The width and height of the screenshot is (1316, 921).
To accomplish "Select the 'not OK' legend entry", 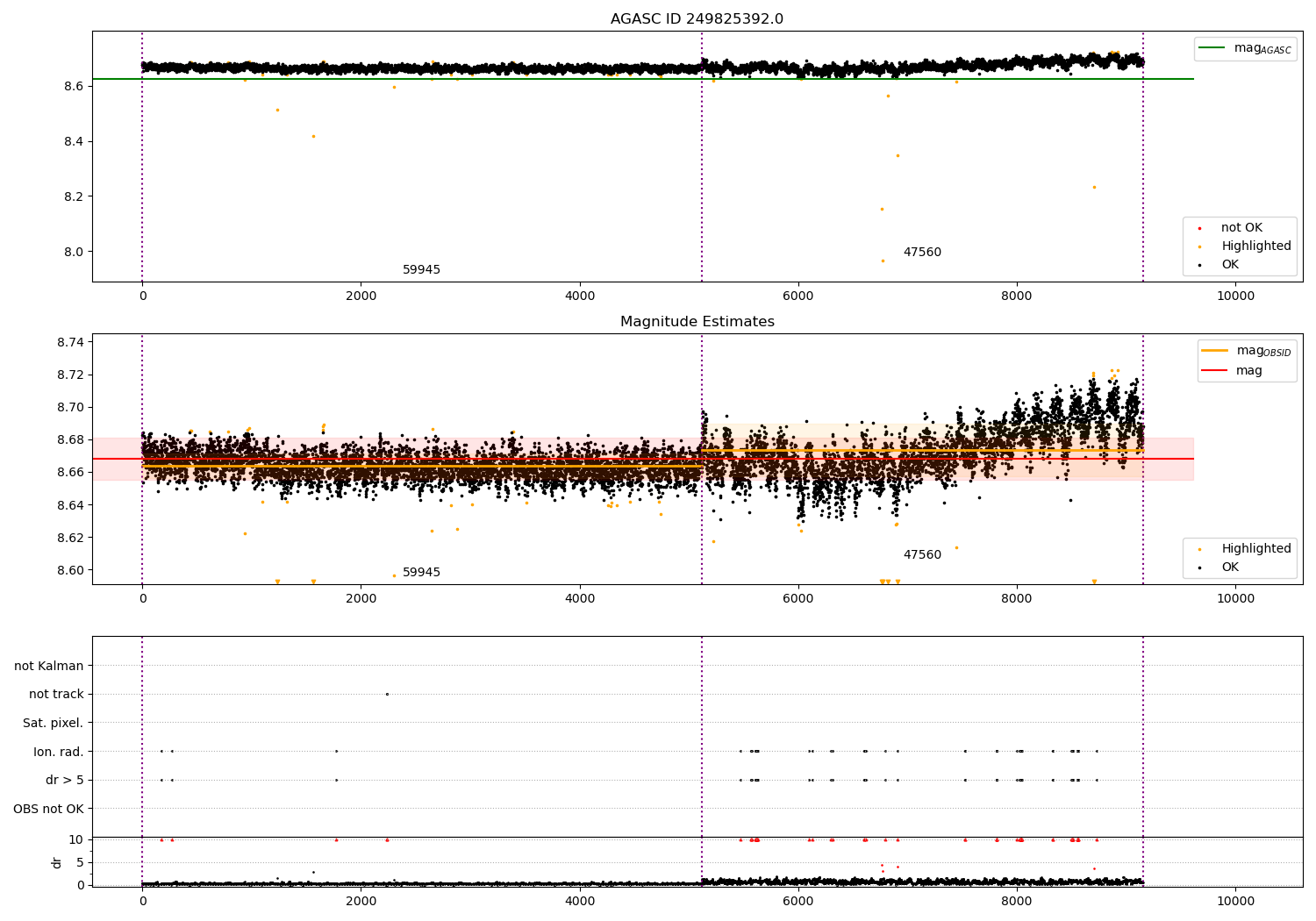I will 1241,227.
